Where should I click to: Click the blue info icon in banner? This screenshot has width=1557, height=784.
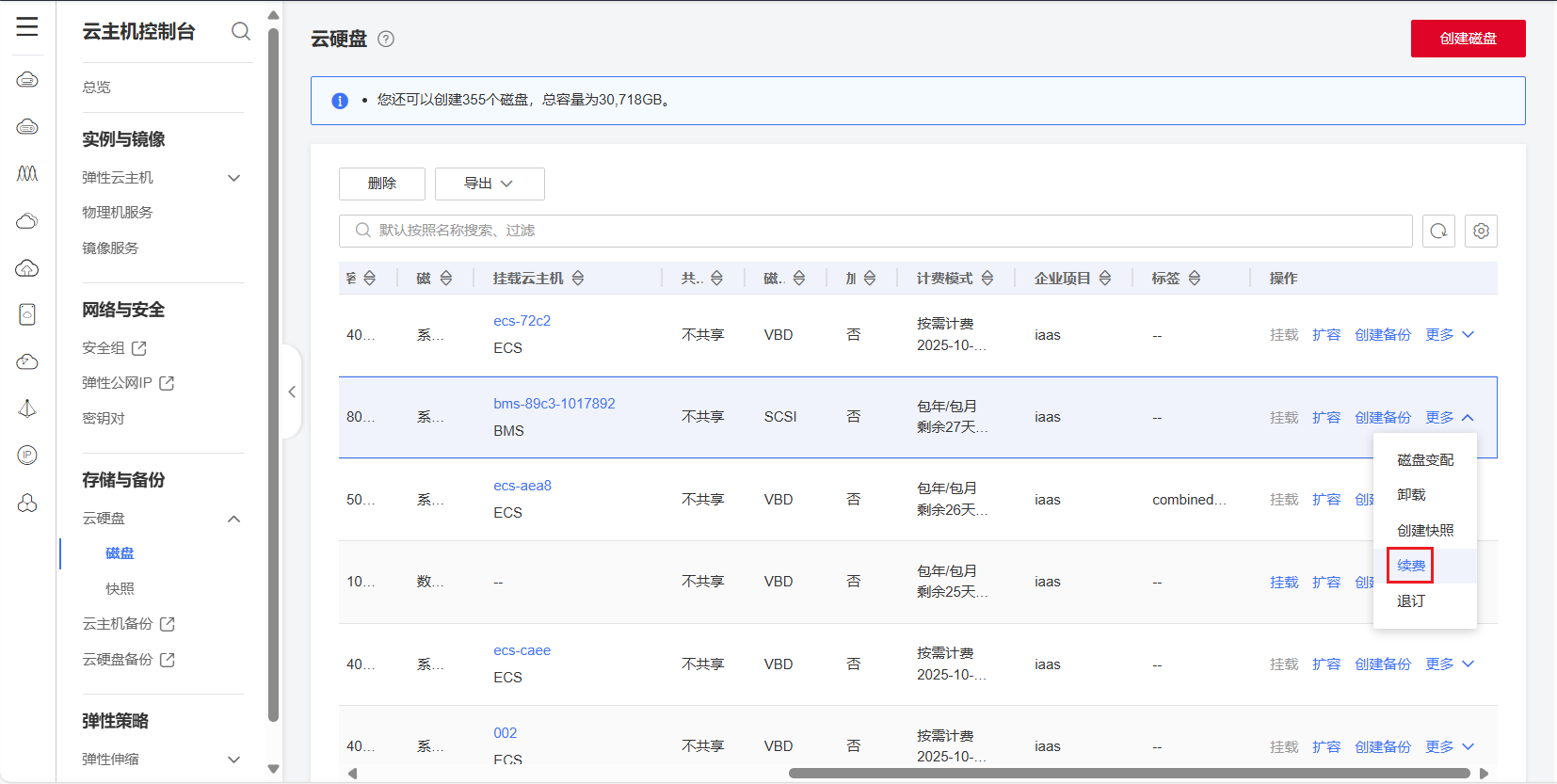(x=340, y=101)
